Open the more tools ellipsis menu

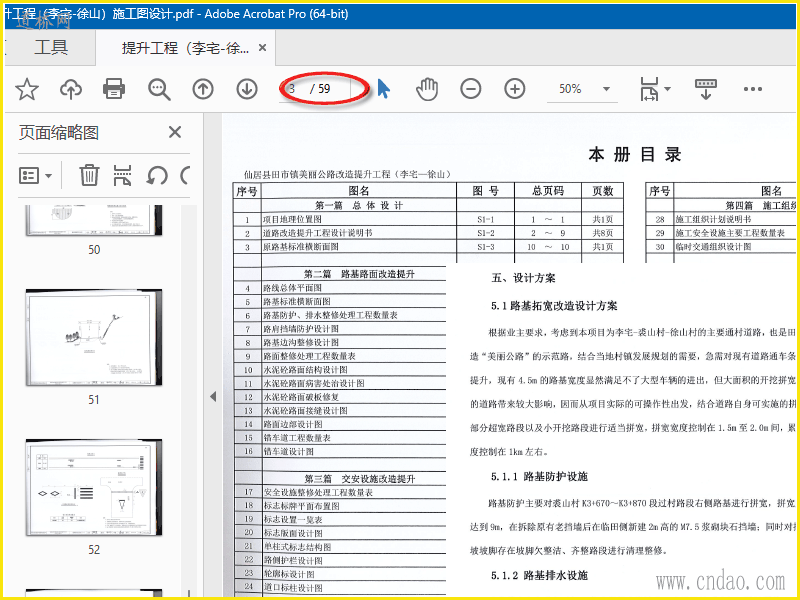(x=753, y=89)
